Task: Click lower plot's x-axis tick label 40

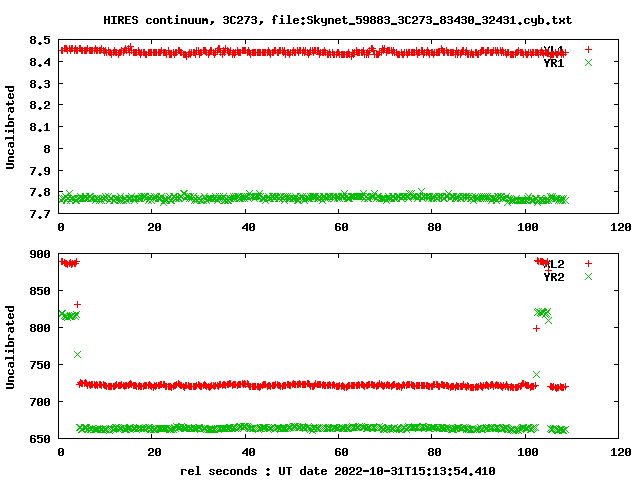Action: [x=248, y=452]
